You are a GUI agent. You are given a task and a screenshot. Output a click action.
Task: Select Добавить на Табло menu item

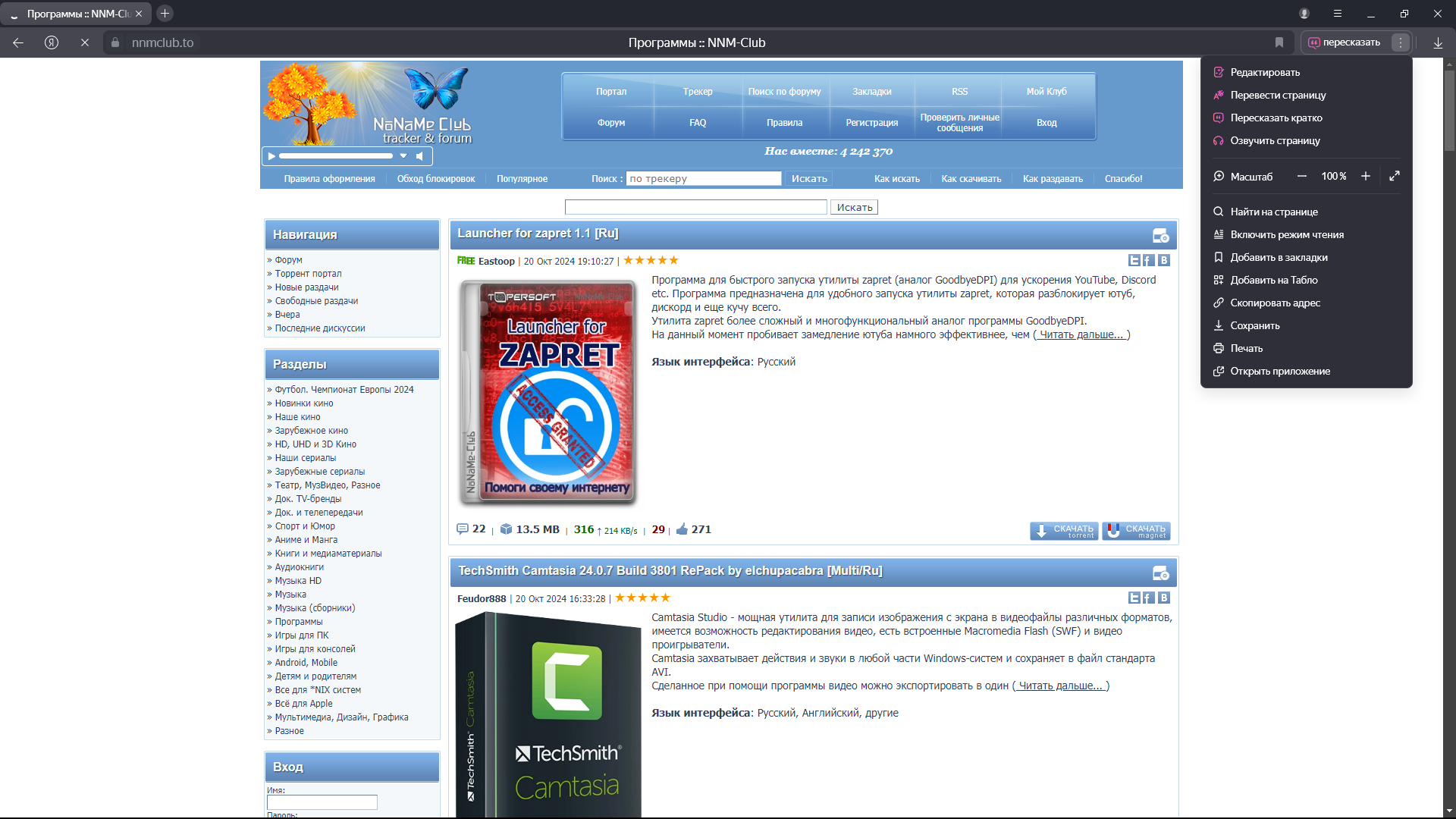1306,280
